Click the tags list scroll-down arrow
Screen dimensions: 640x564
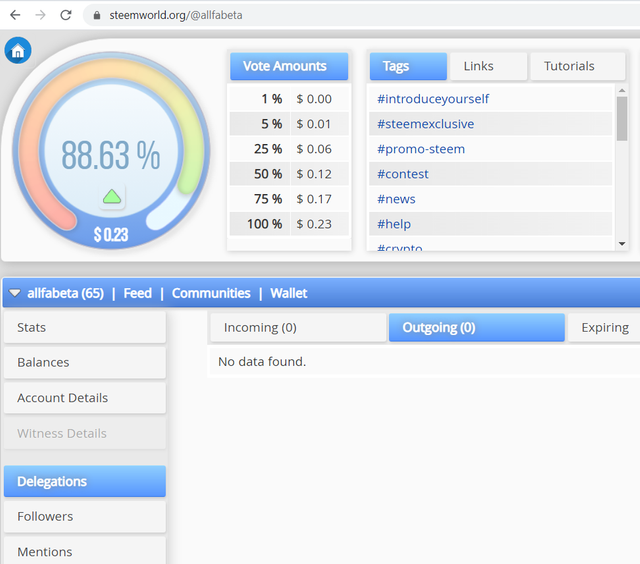(x=622, y=244)
